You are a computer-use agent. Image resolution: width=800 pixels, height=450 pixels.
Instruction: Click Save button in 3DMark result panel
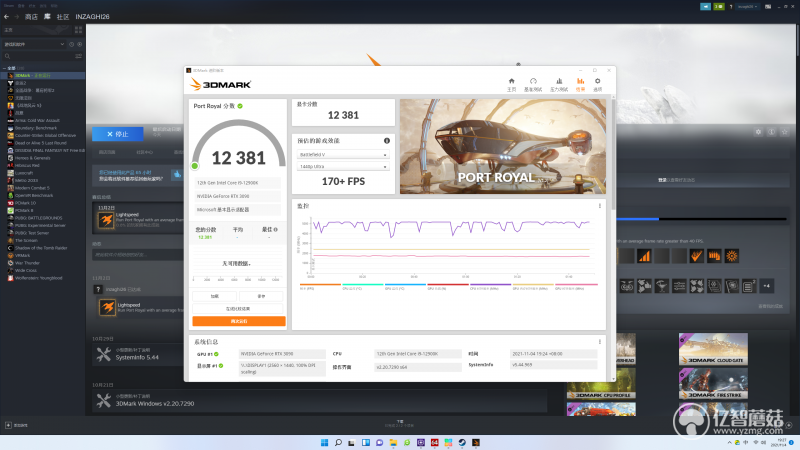click(x=261, y=296)
